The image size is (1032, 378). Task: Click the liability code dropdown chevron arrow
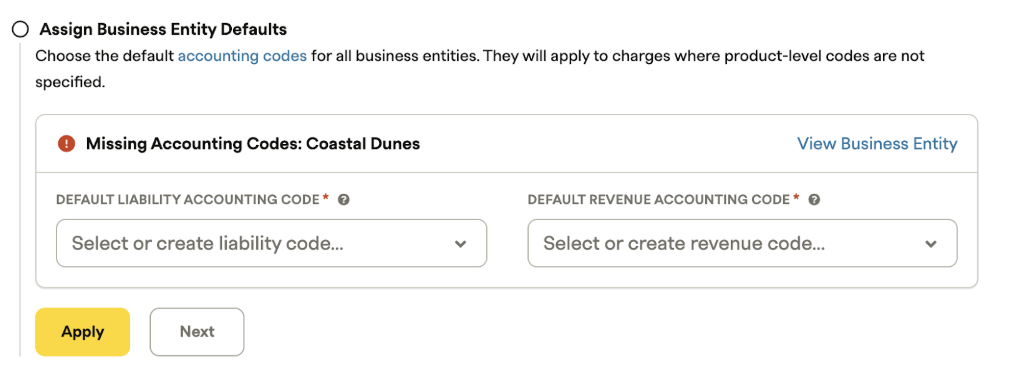coord(461,244)
